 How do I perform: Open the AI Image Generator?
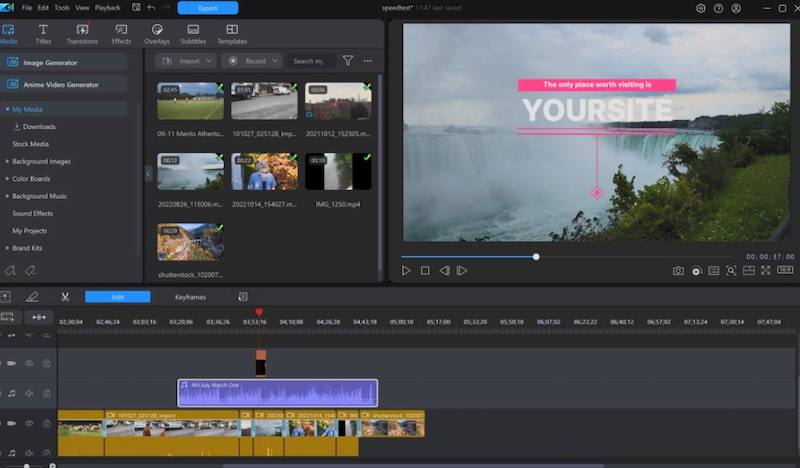(63, 62)
